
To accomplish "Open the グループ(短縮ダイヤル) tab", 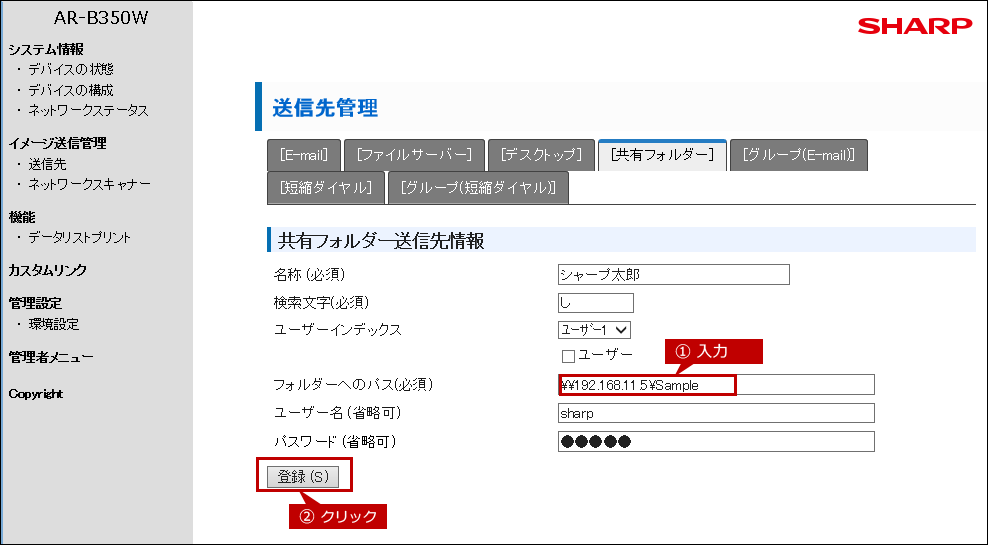I will [x=478, y=187].
